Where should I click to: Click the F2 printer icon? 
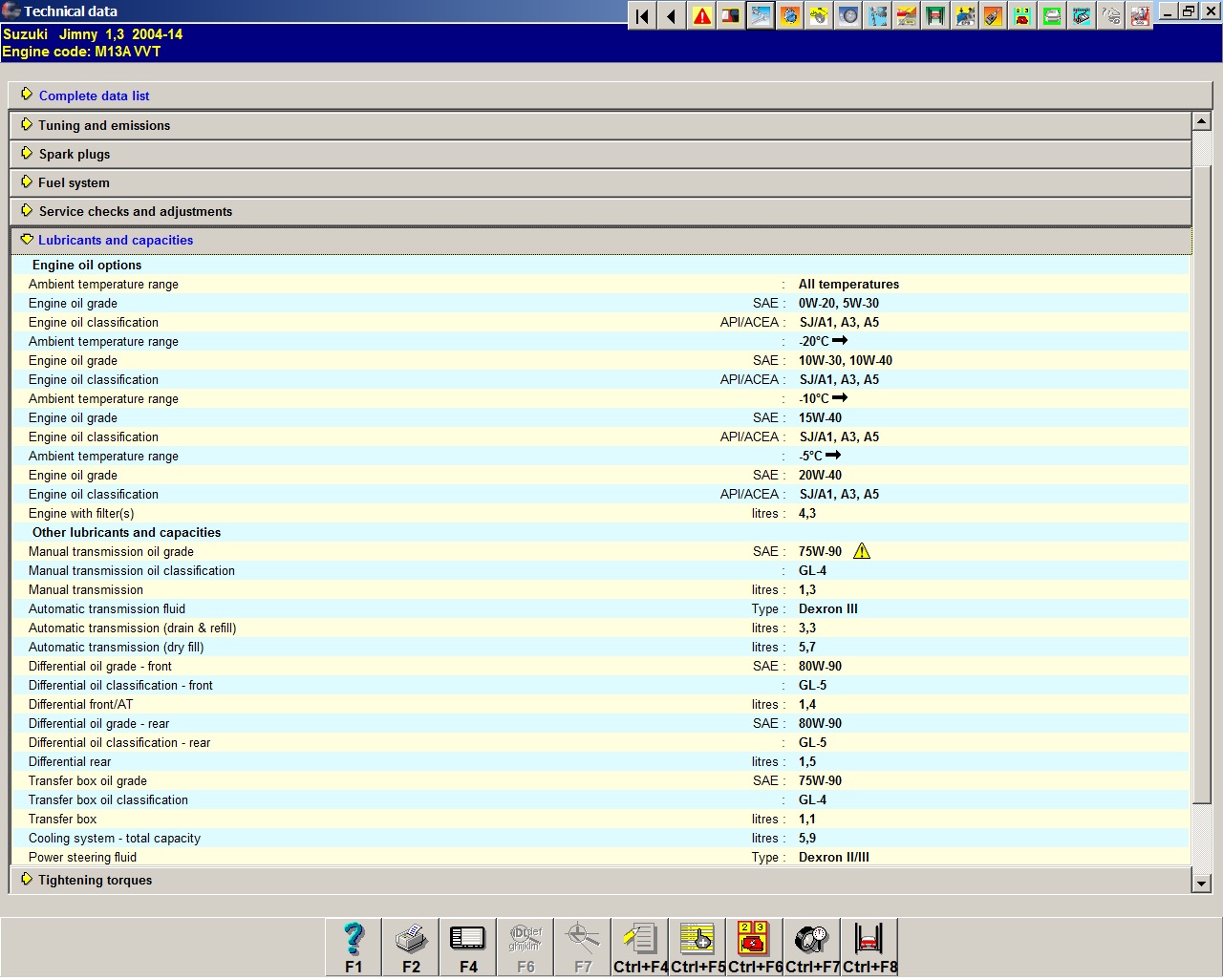(x=411, y=940)
